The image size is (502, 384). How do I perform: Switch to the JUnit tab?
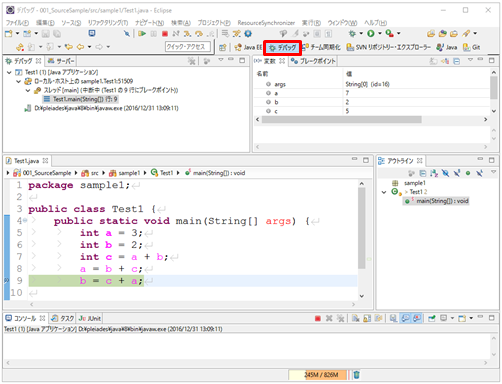coord(90,318)
